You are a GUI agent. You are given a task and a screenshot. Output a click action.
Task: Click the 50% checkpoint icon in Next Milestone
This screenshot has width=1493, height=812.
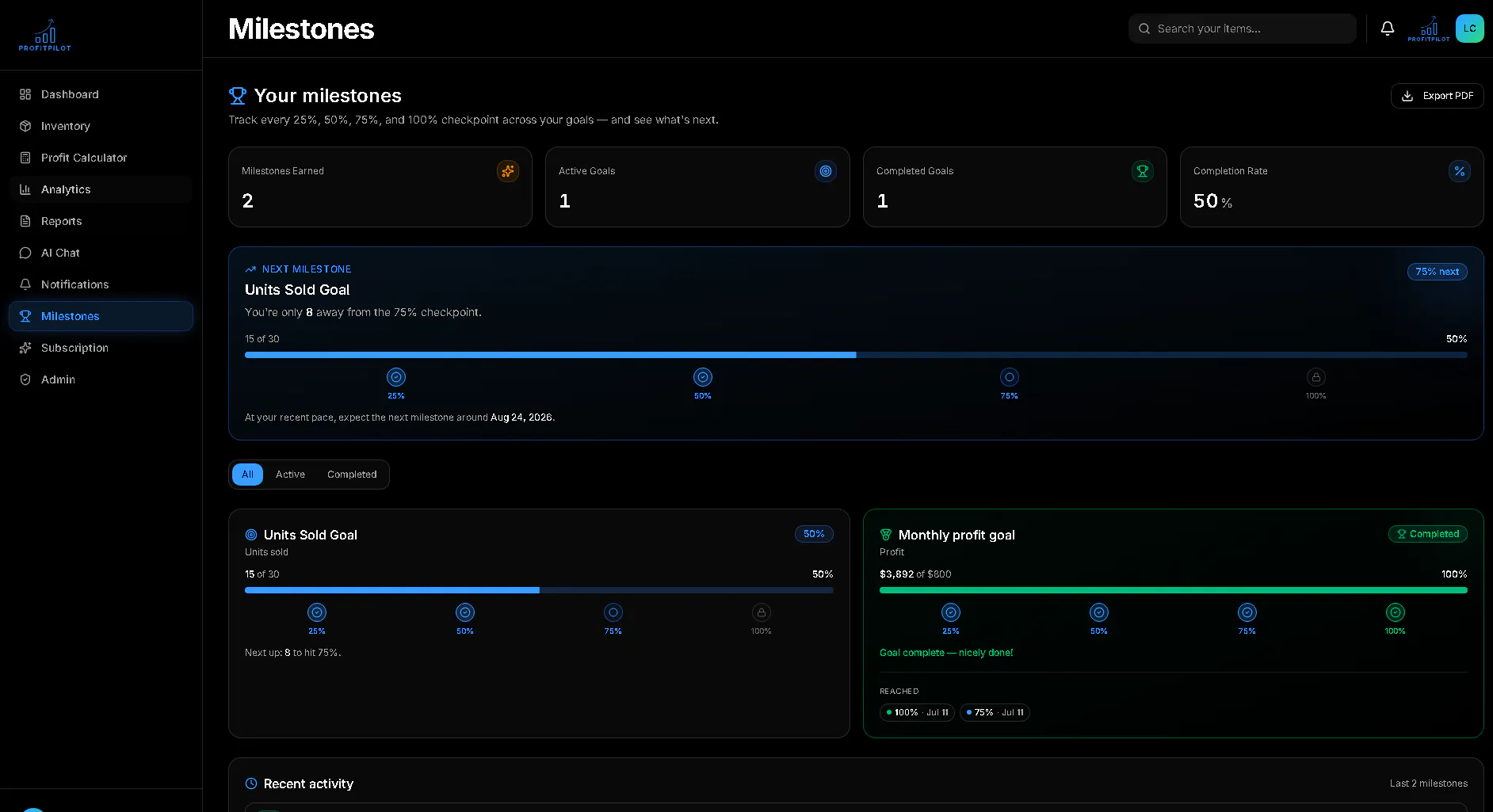tap(703, 377)
